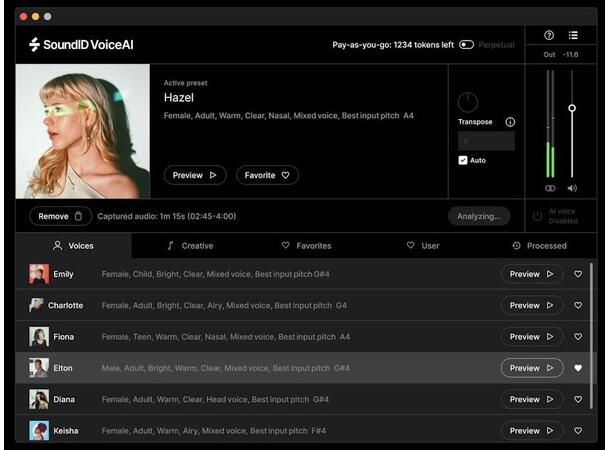Viewport: 610px width, 450px height.
Task: Click the AI voice power icon
Action: coord(537,216)
